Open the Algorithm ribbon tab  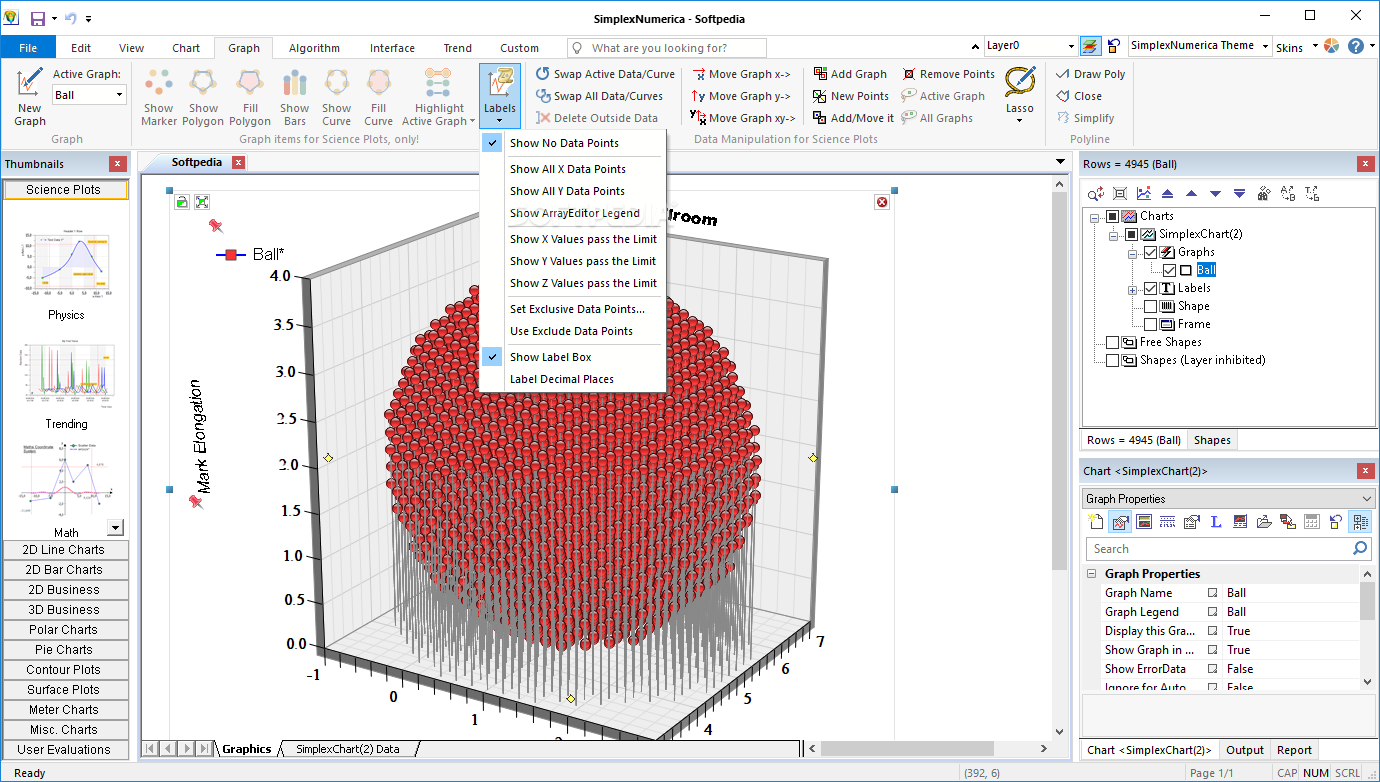(314, 48)
